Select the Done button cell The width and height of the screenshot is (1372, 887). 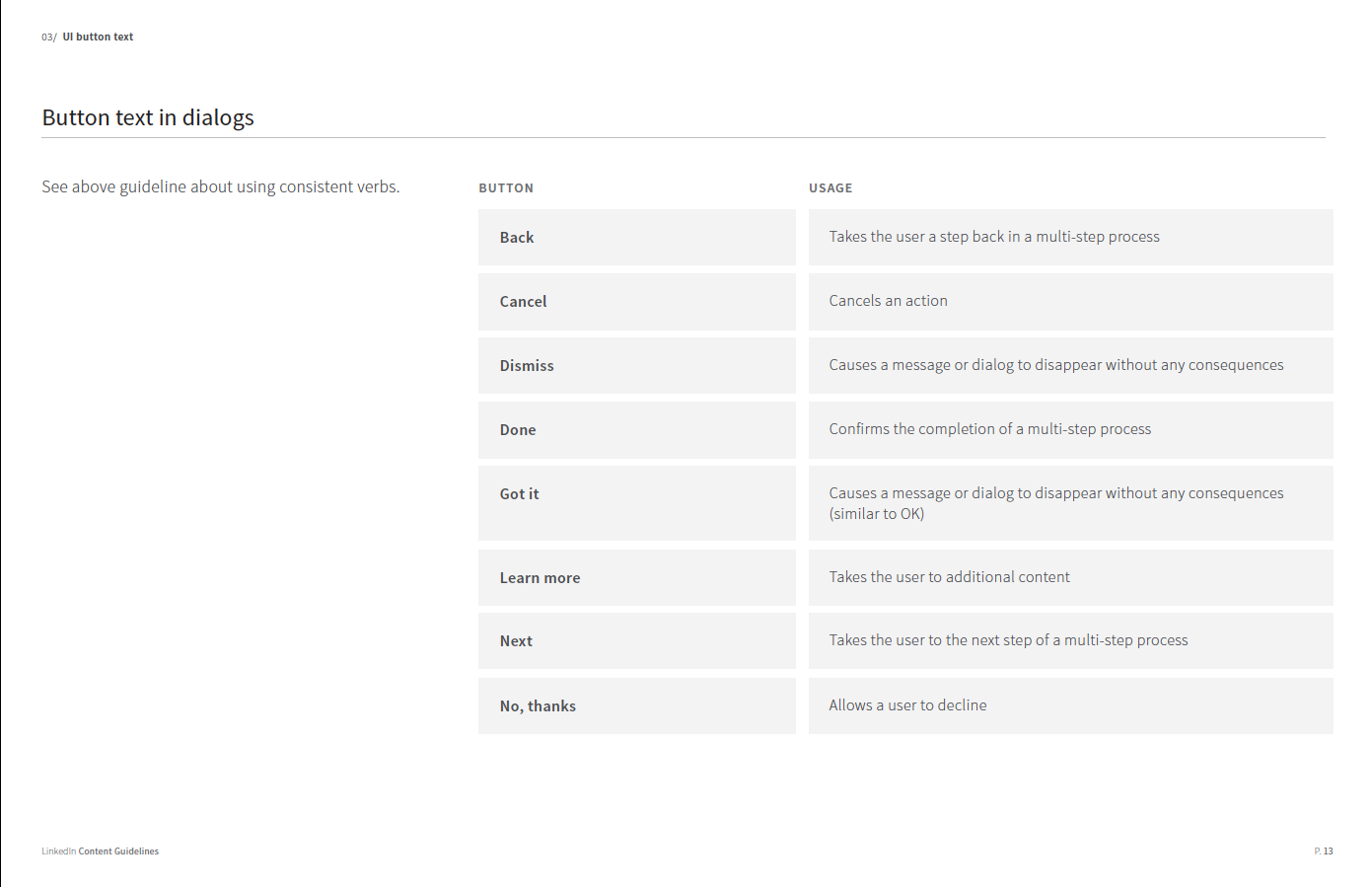pos(636,429)
